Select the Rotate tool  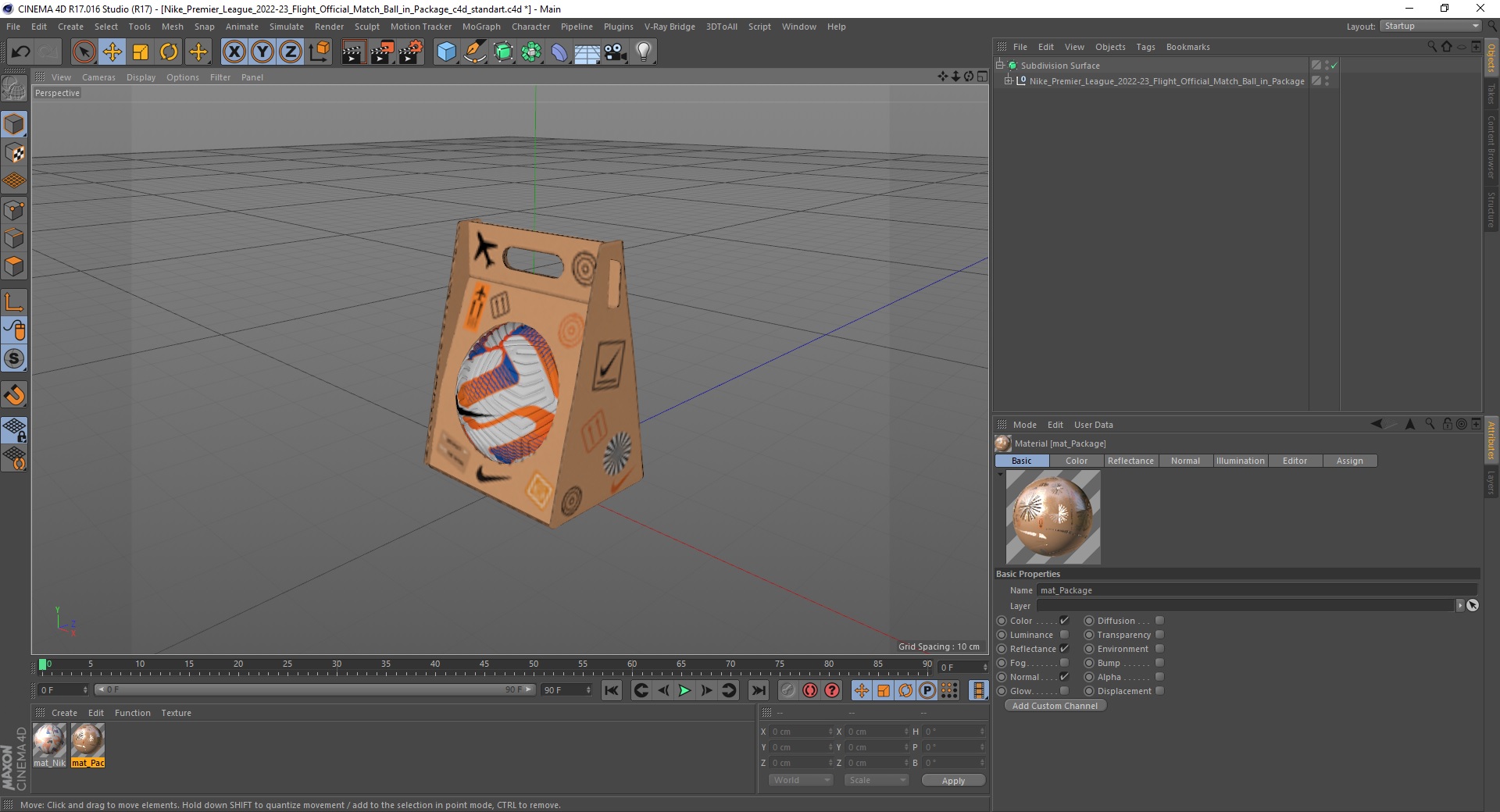[x=169, y=52]
